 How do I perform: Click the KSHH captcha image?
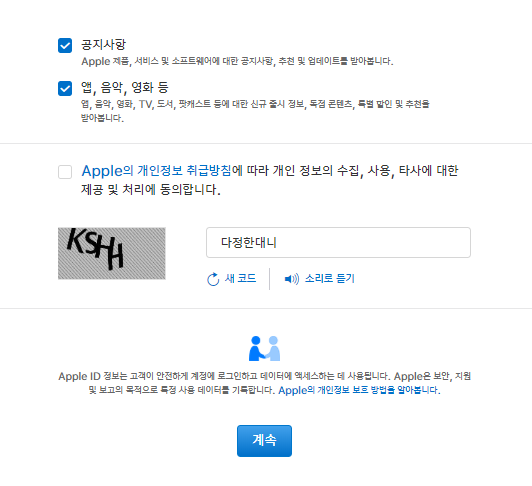pos(112,253)
